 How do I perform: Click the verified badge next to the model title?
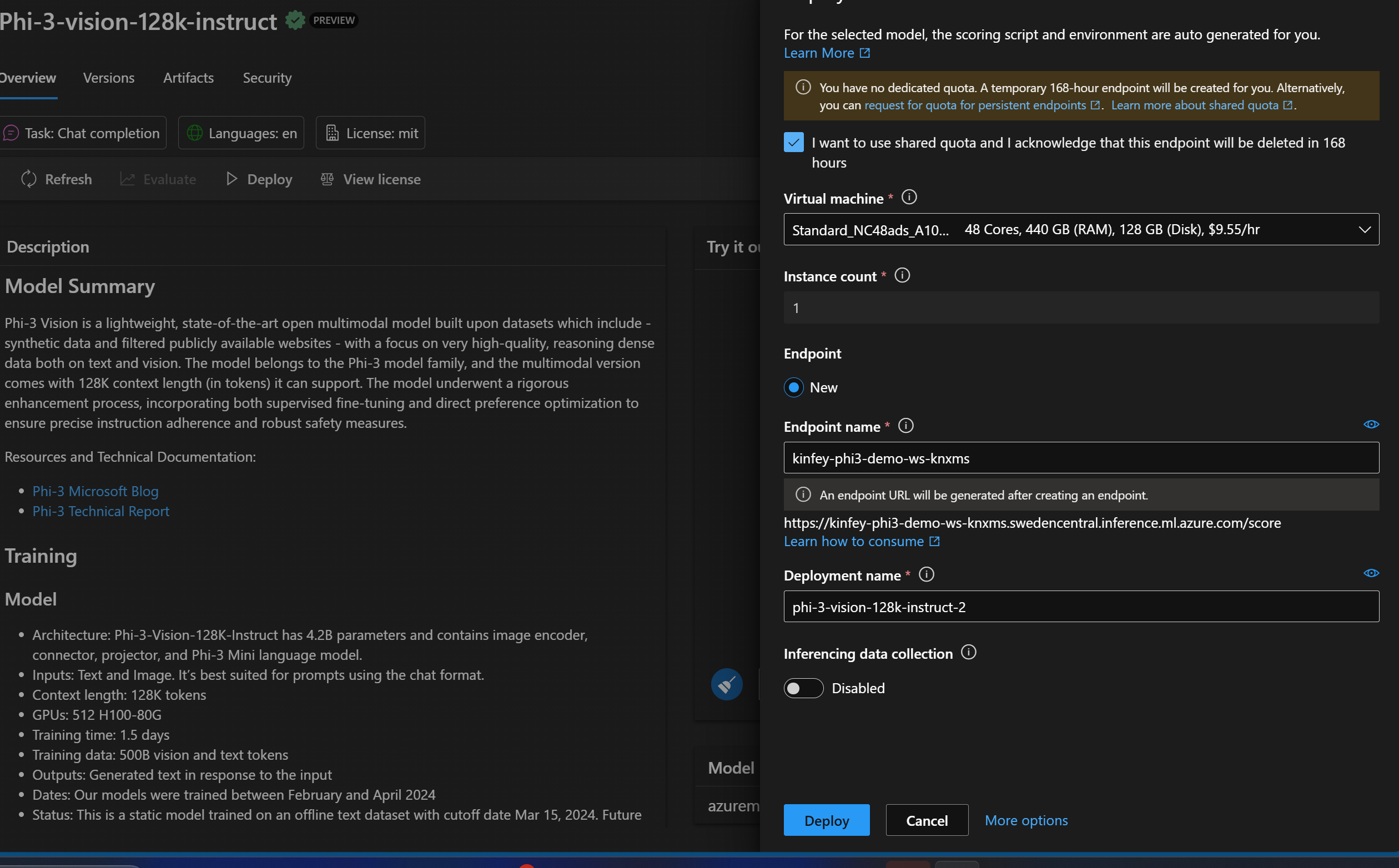click(x=295, y=21)
